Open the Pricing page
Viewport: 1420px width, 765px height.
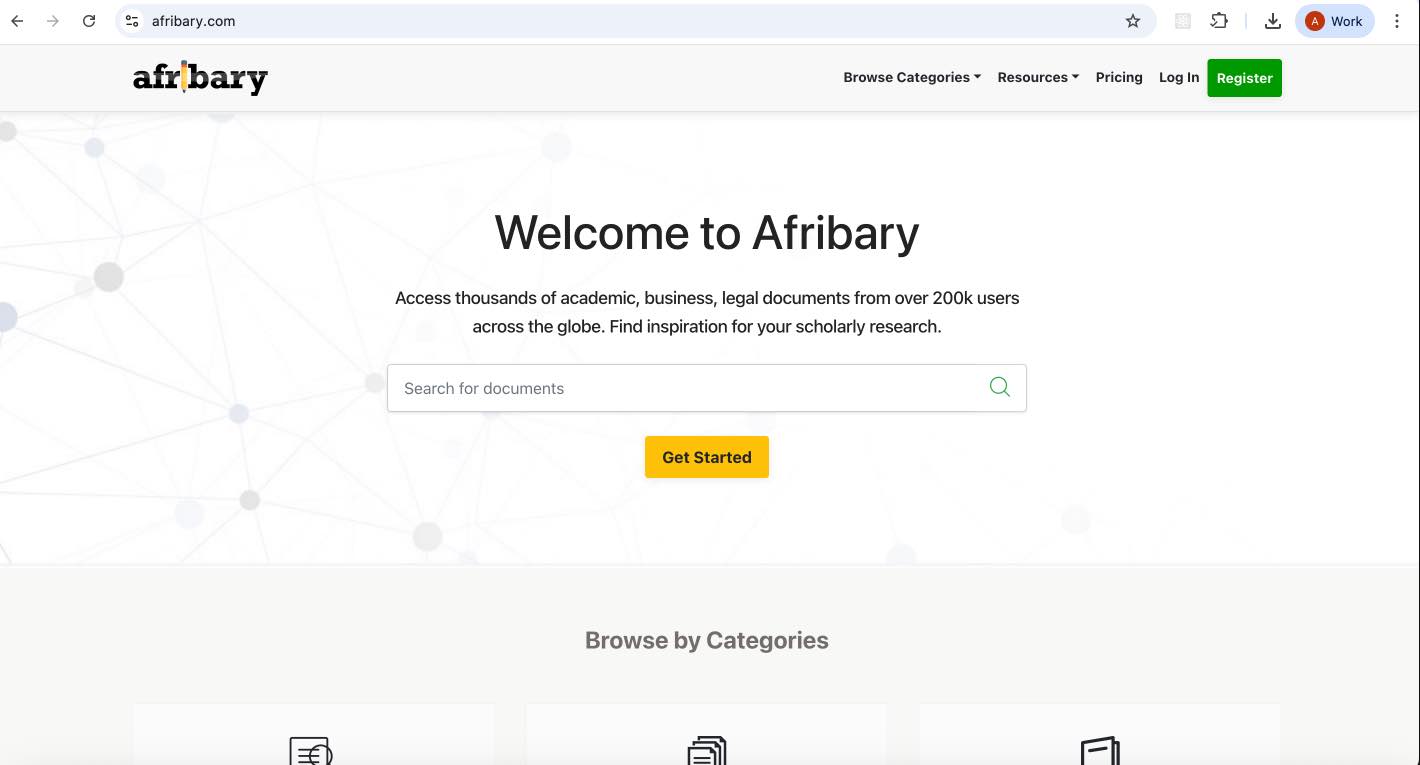pos(1118,77)
